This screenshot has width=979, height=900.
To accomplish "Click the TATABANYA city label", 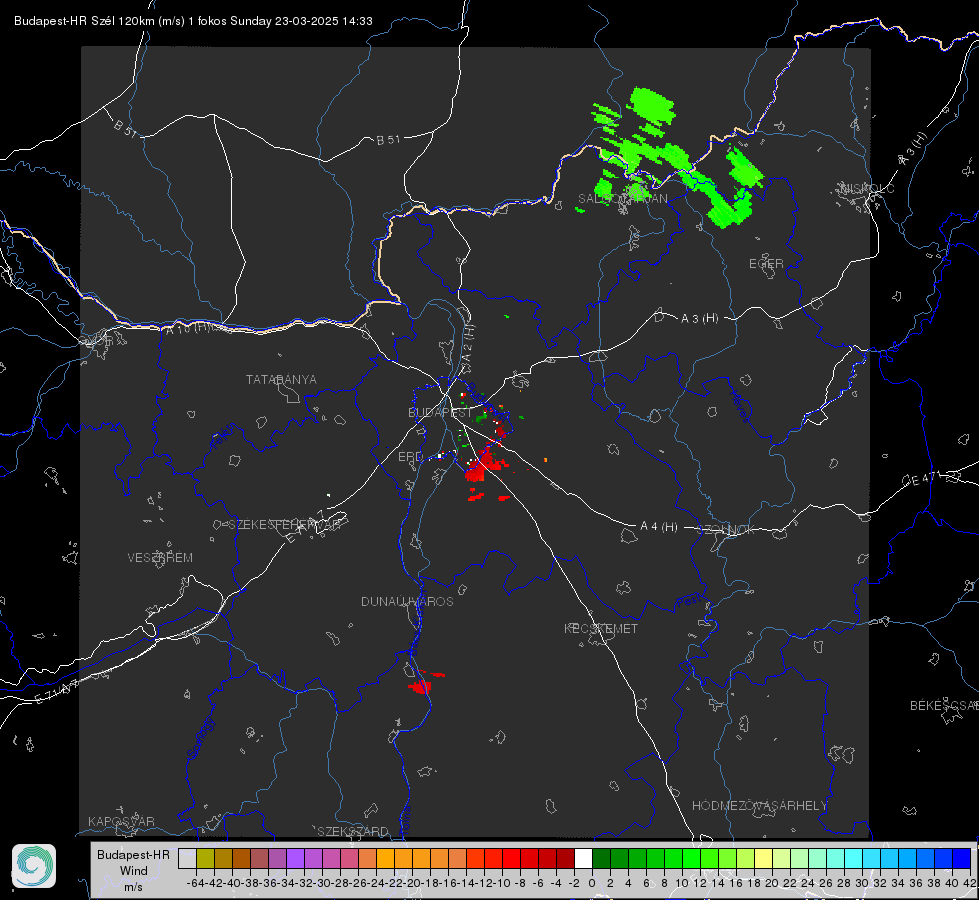I will tap(281, 380).
